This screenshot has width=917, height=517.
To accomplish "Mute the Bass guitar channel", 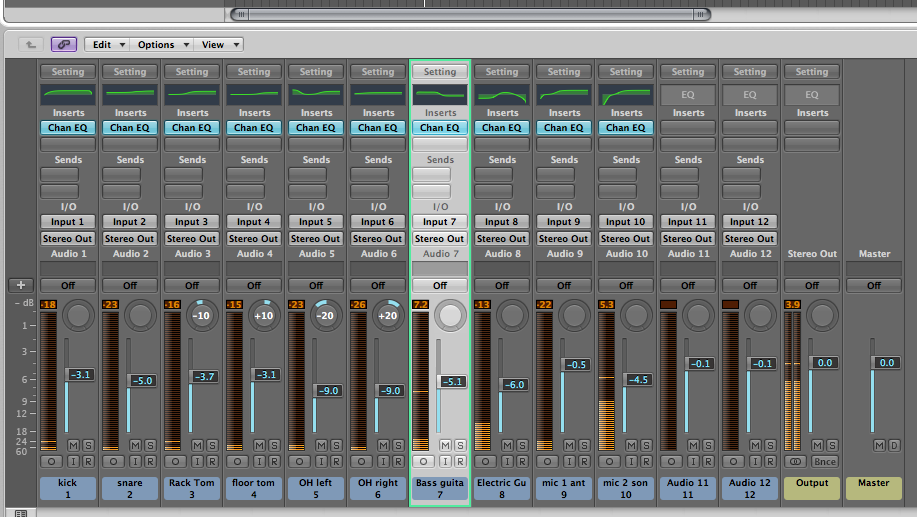I will pyautogui.click(x=445, y=446).
